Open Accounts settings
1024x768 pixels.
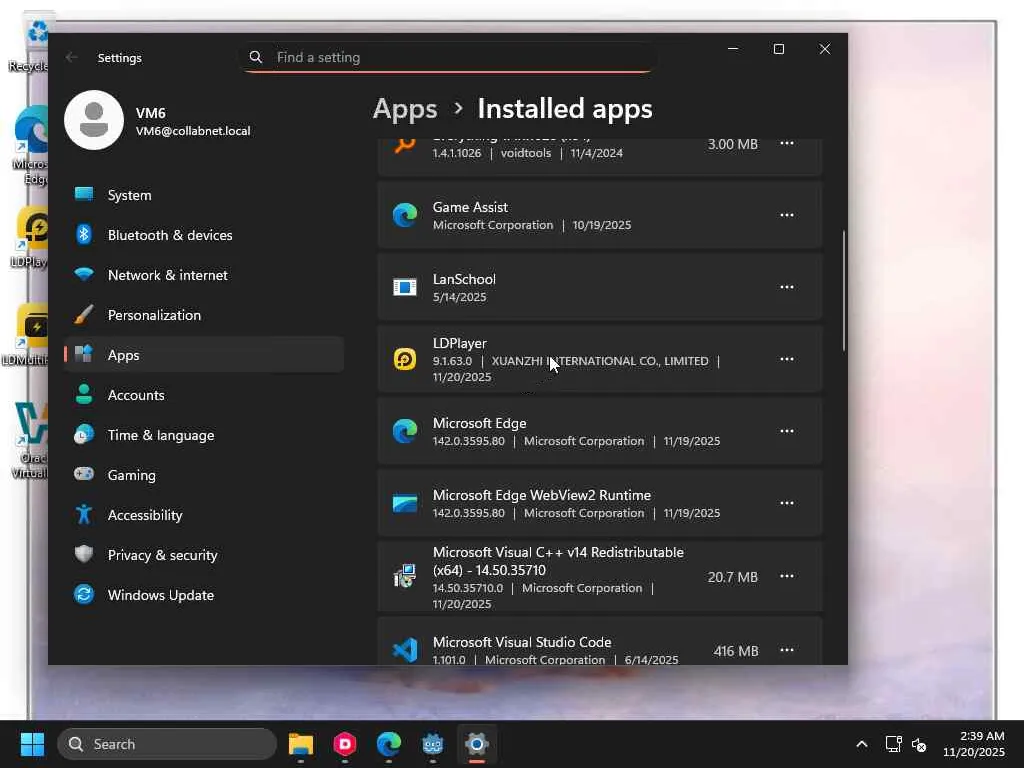click(x=204, y=394)
